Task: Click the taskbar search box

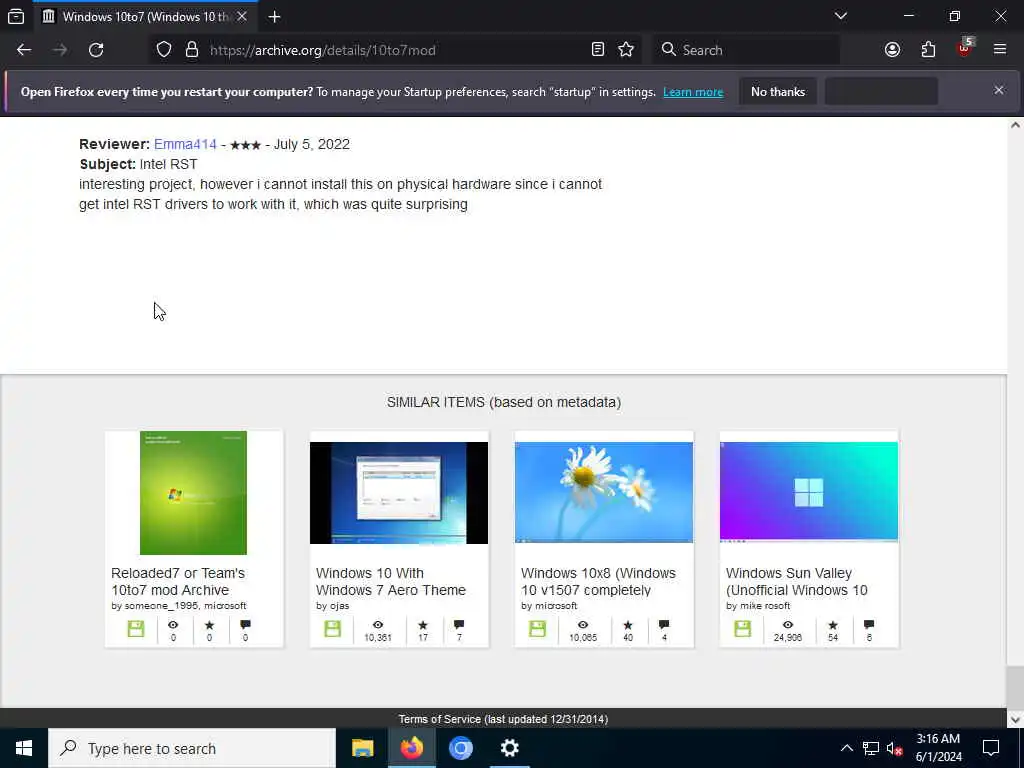Action: pyautogui.click(x=192, y=748)
